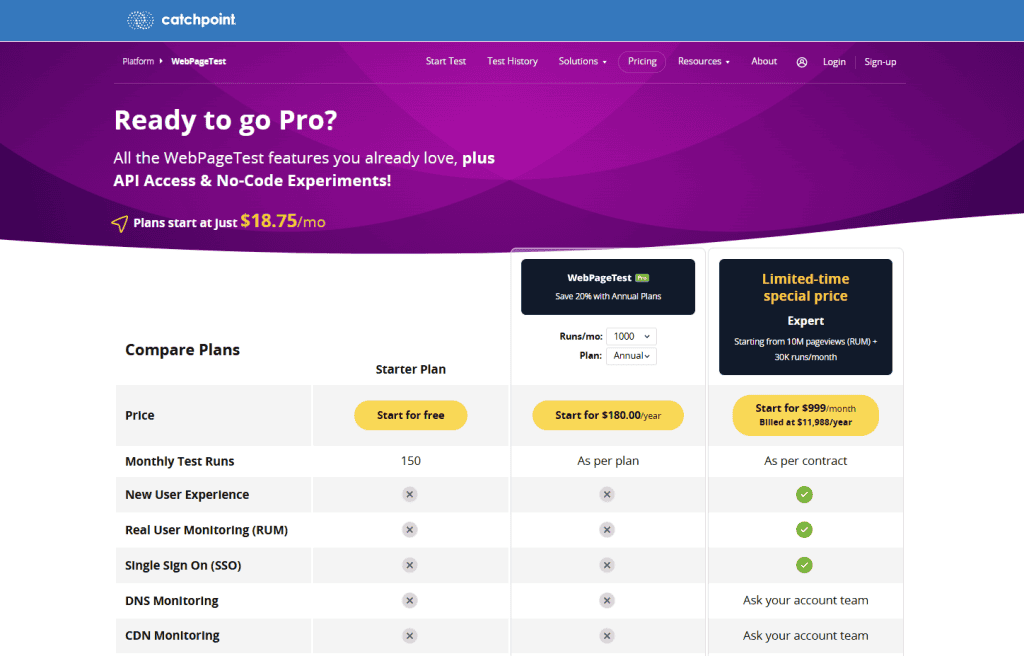This screenshot has height=656, width=1024.
Task: Expand the Solutions menu
Action: click(583, 61)
